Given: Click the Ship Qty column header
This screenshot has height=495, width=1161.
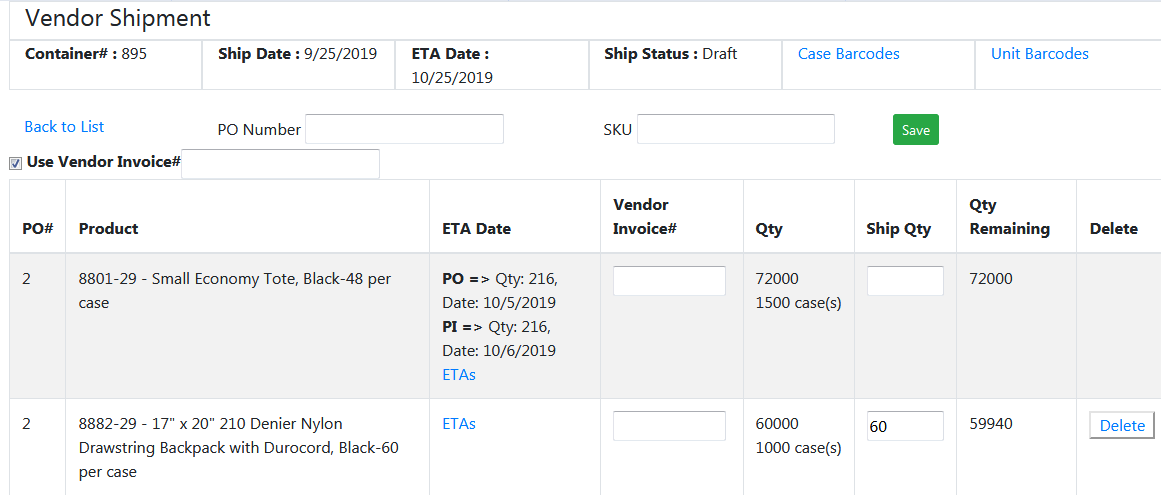Looking at the screenshot, I should click(898, 229).
